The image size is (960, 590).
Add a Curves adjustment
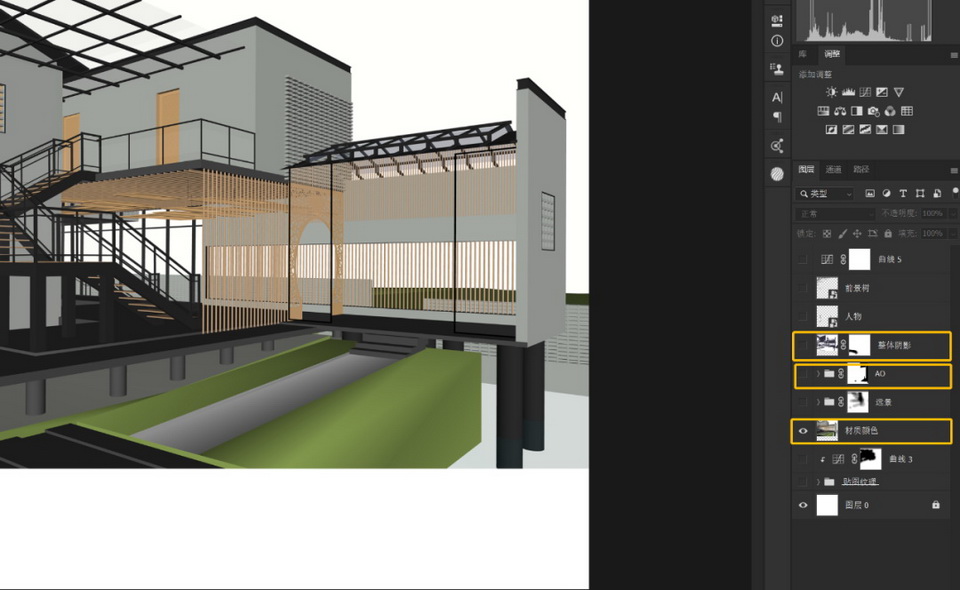[865, 92]
